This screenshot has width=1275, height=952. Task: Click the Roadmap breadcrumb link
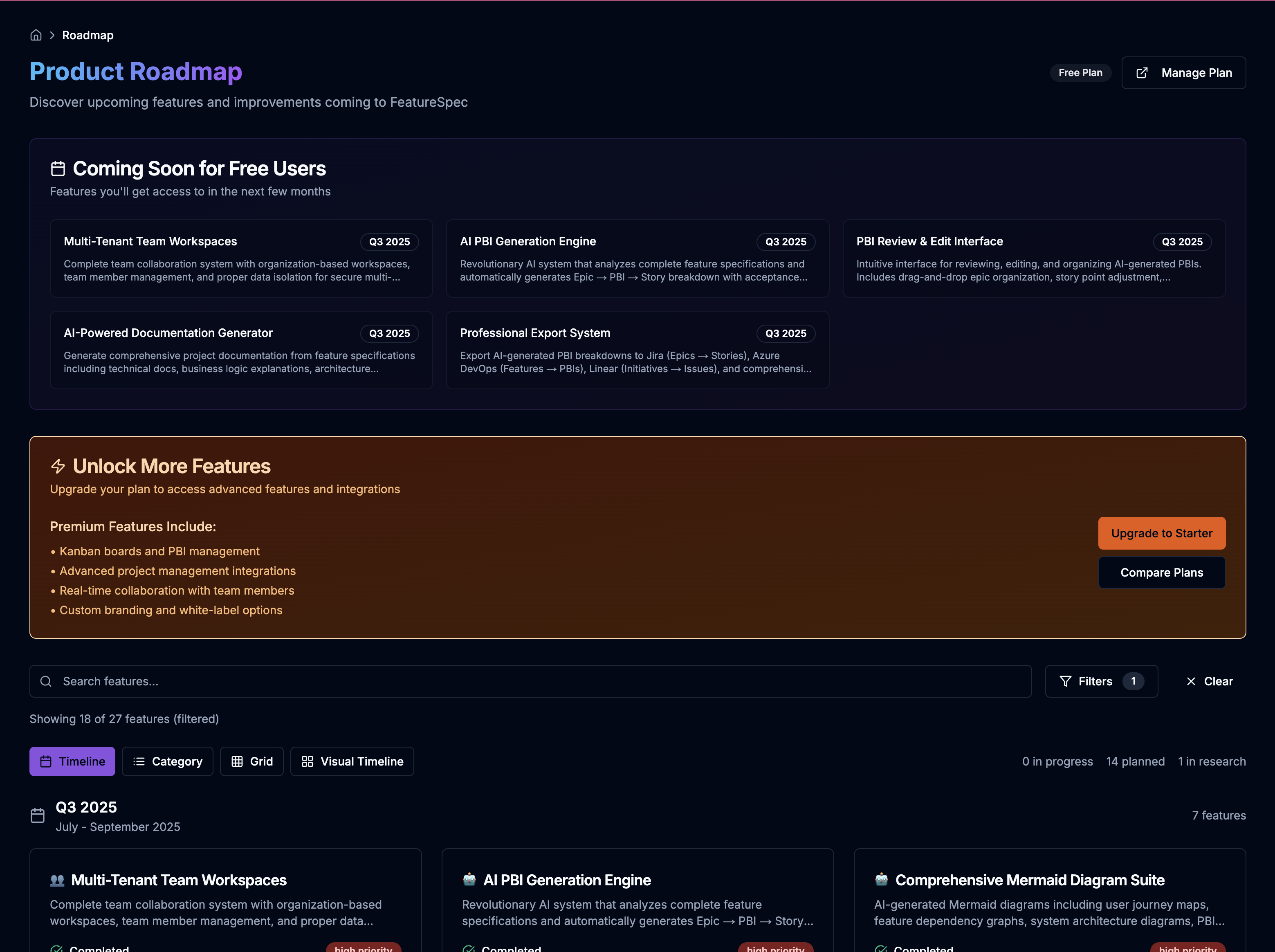[88, 35]
